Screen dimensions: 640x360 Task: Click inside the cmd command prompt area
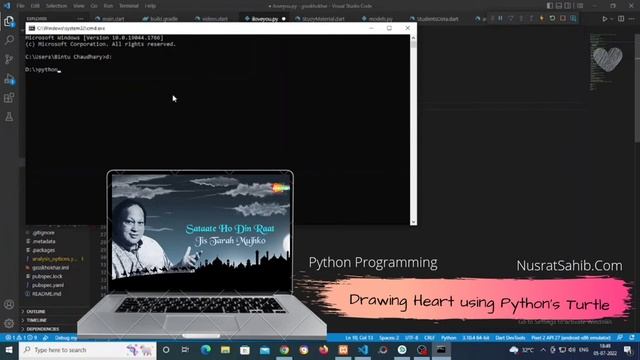(218, 129)
